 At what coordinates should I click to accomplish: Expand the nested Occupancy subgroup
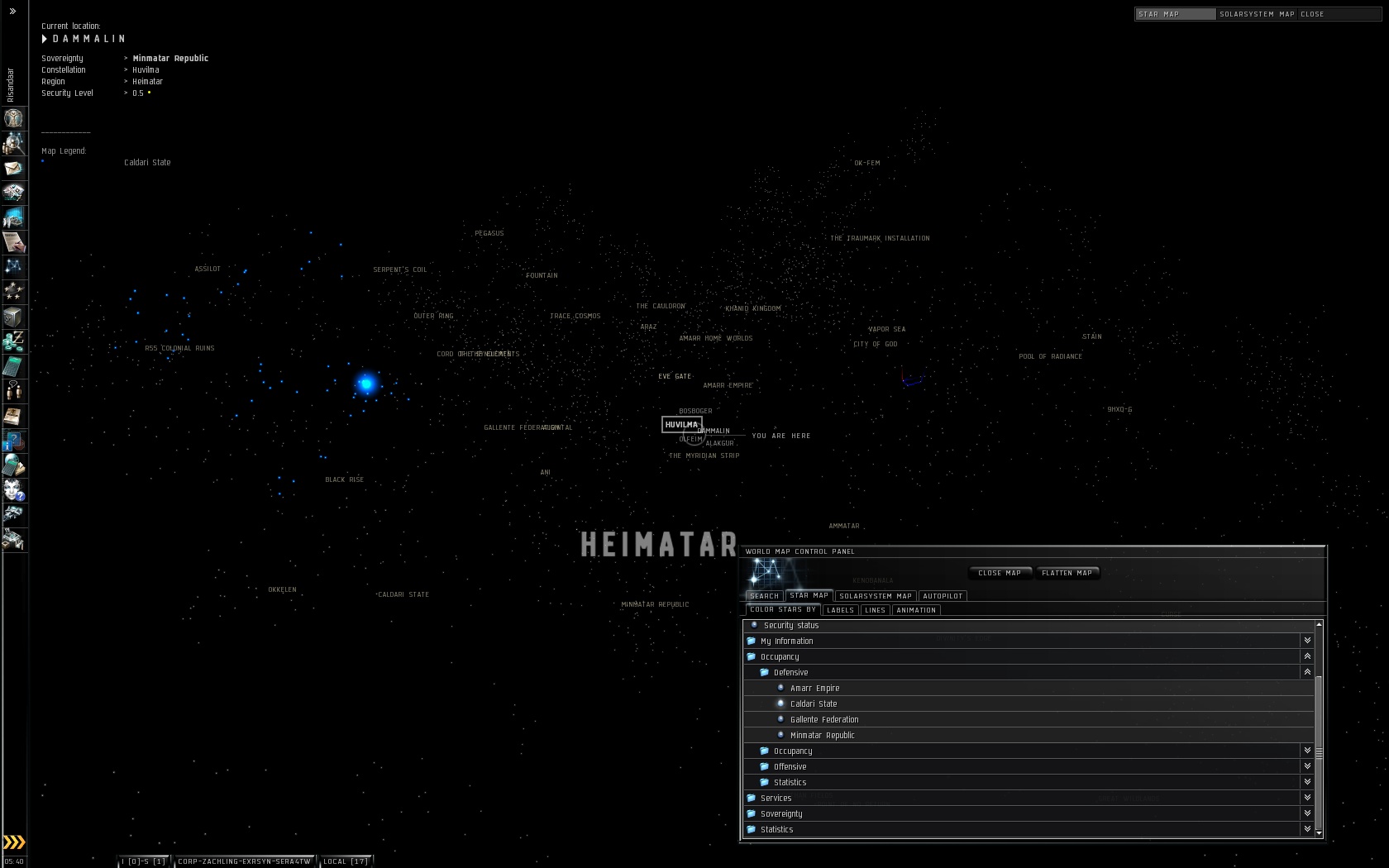(x=1307, y=751)
